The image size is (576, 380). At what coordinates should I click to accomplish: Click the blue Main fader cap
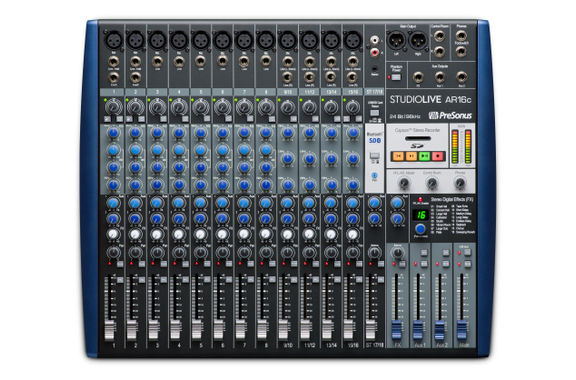pyautogui.click(x=461, y=330)
